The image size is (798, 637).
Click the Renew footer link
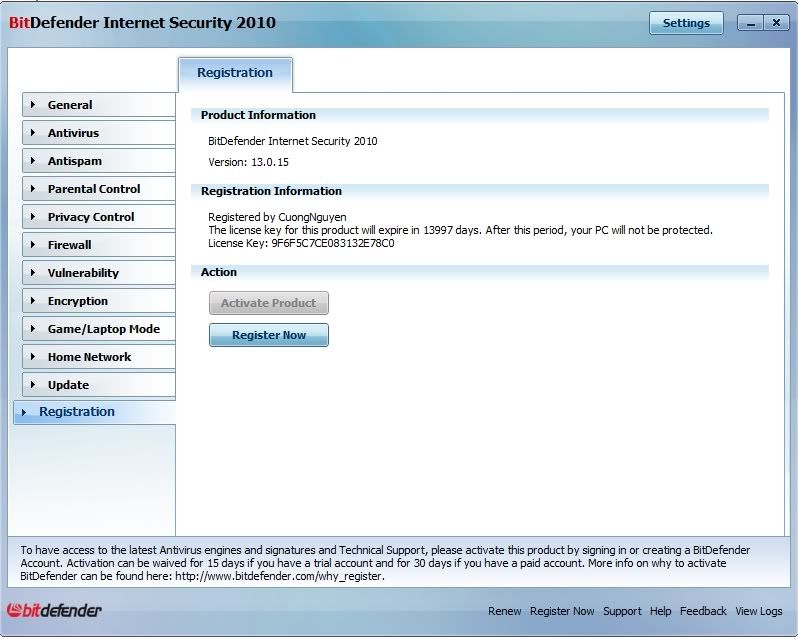point(504,611)
